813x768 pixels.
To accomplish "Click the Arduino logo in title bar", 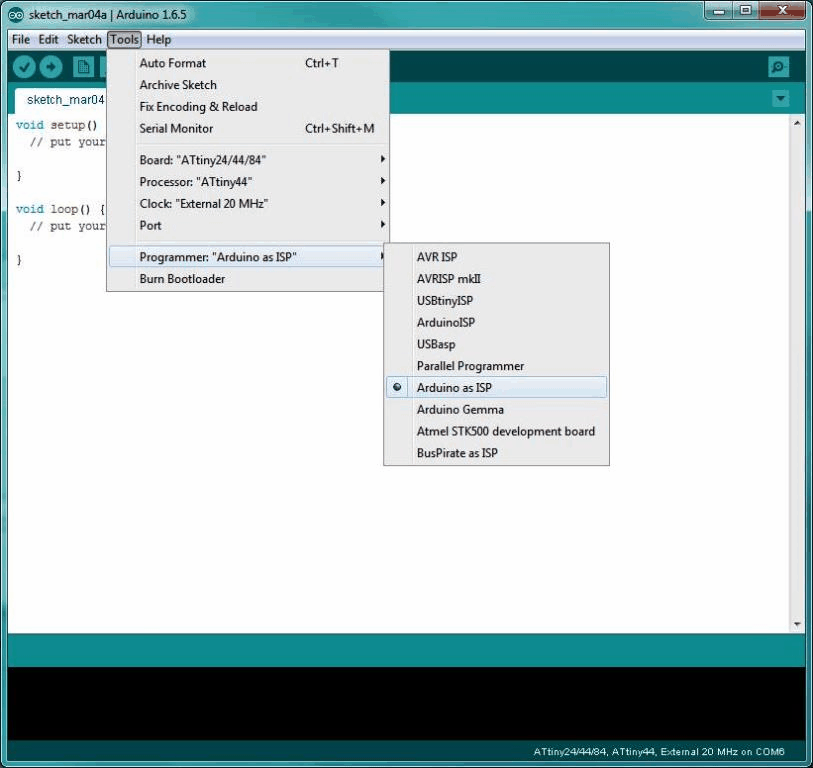I will click(x=16, y=15).
